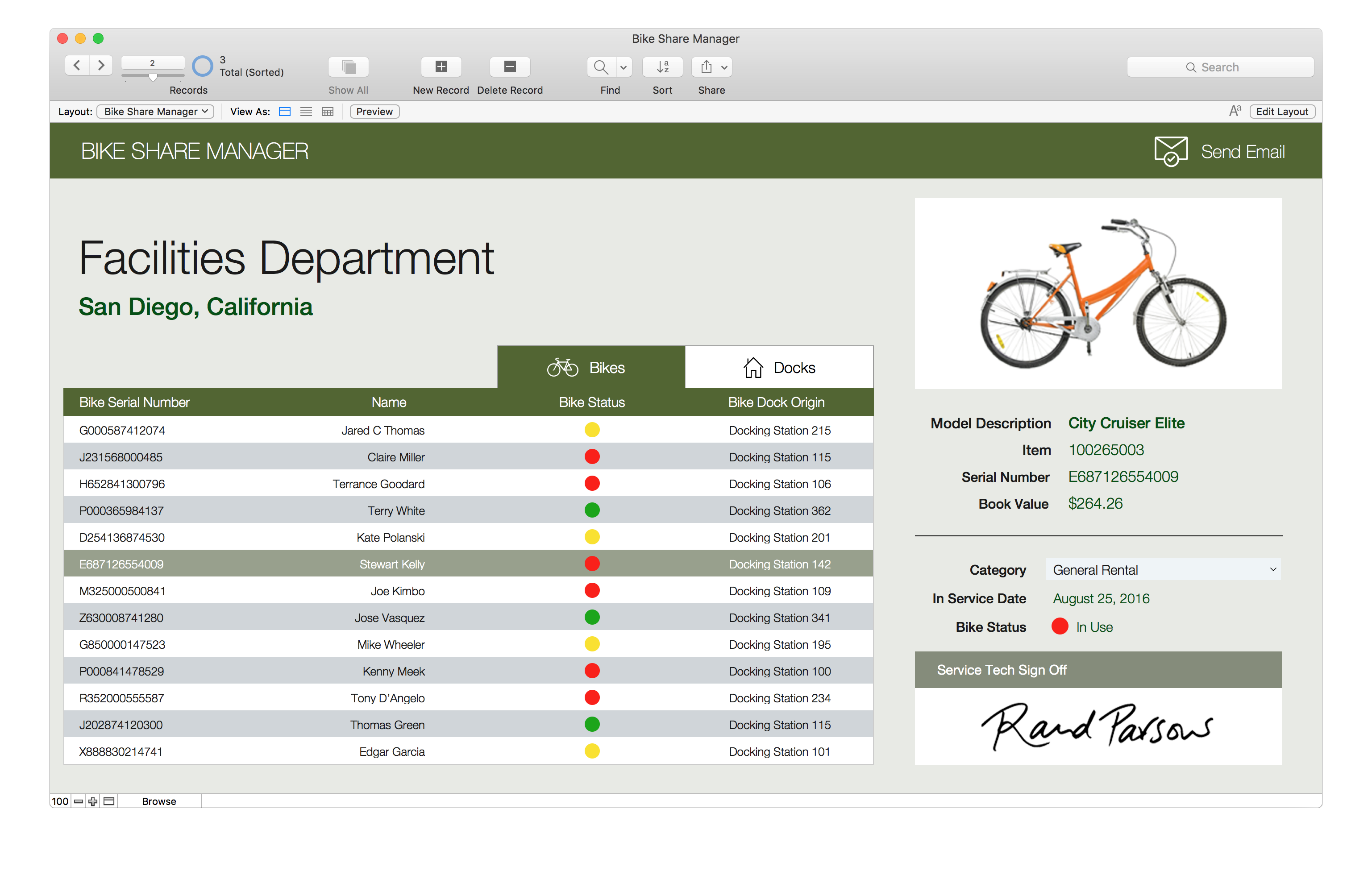The height and width of the screenshot is (879, 1372).
Task: Click the Sort records icon
Action: point(662,67)
